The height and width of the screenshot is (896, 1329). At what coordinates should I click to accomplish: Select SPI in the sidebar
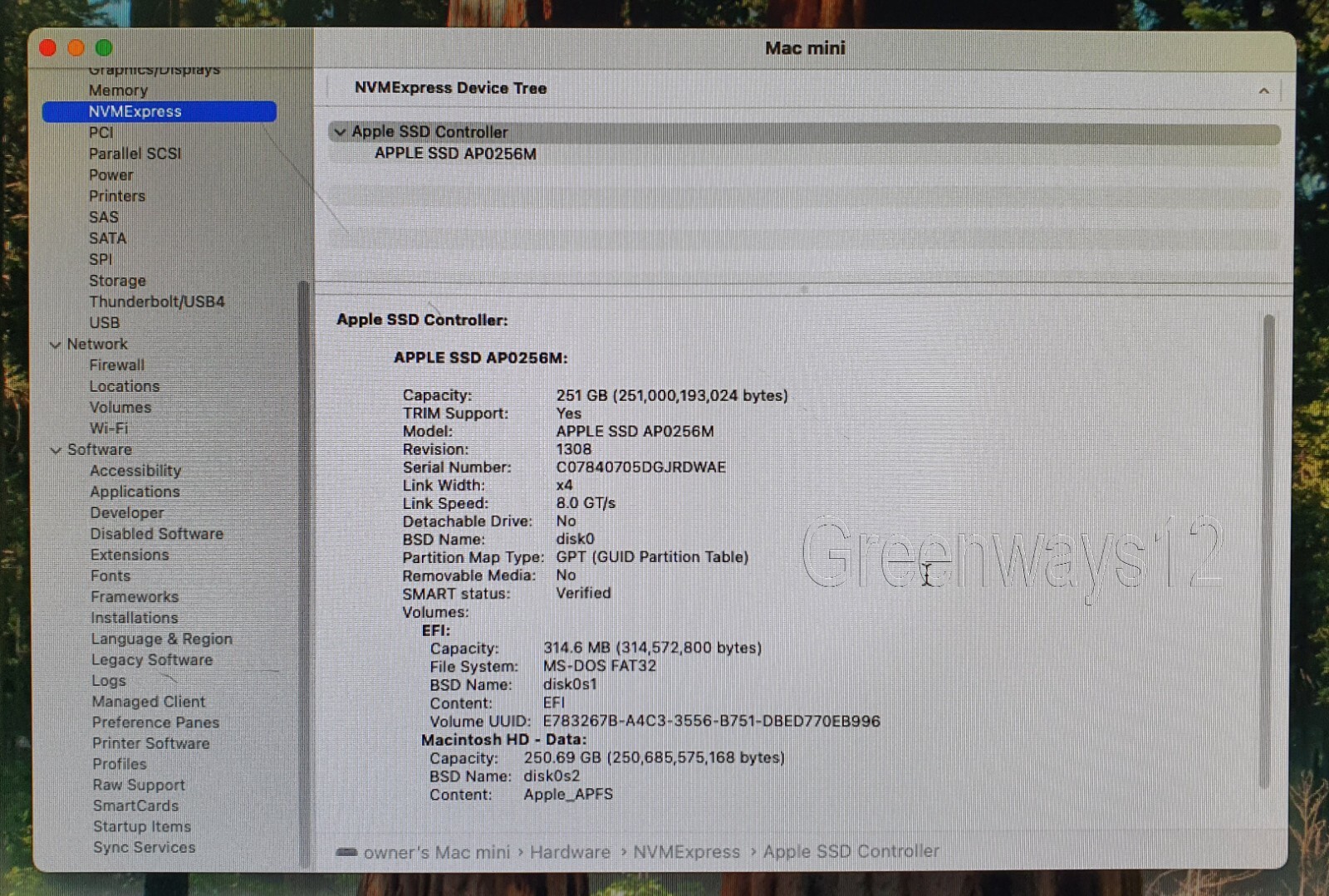point(101,259)
